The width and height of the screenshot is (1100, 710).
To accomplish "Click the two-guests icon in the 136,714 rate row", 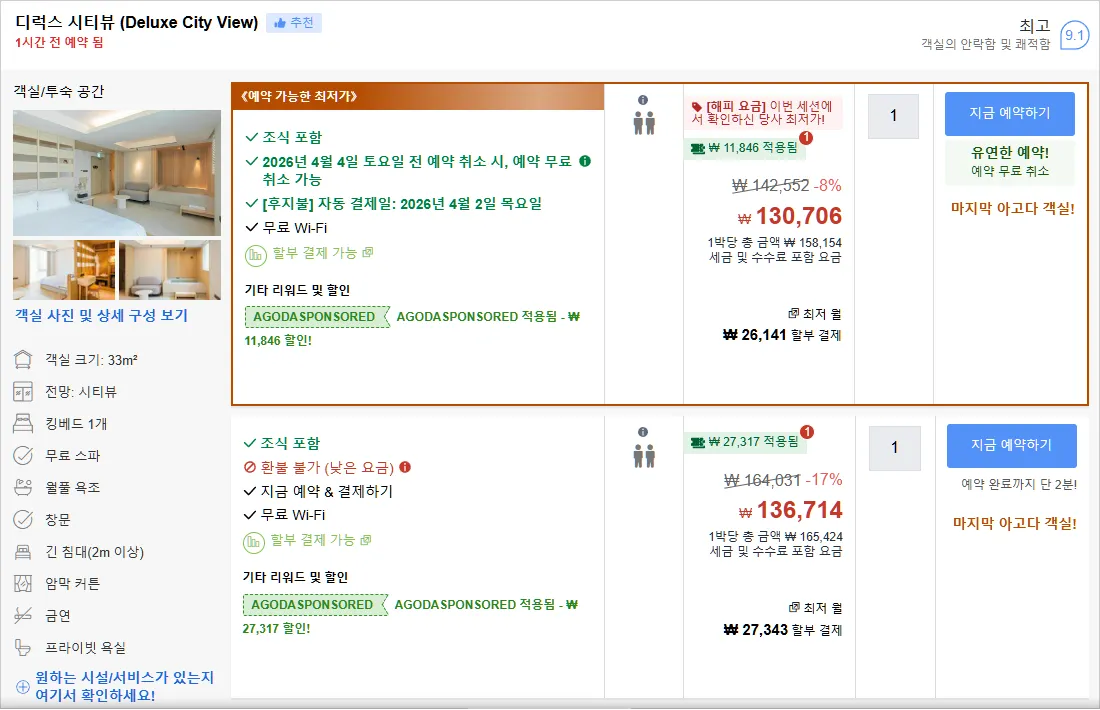I will point(644,456).
